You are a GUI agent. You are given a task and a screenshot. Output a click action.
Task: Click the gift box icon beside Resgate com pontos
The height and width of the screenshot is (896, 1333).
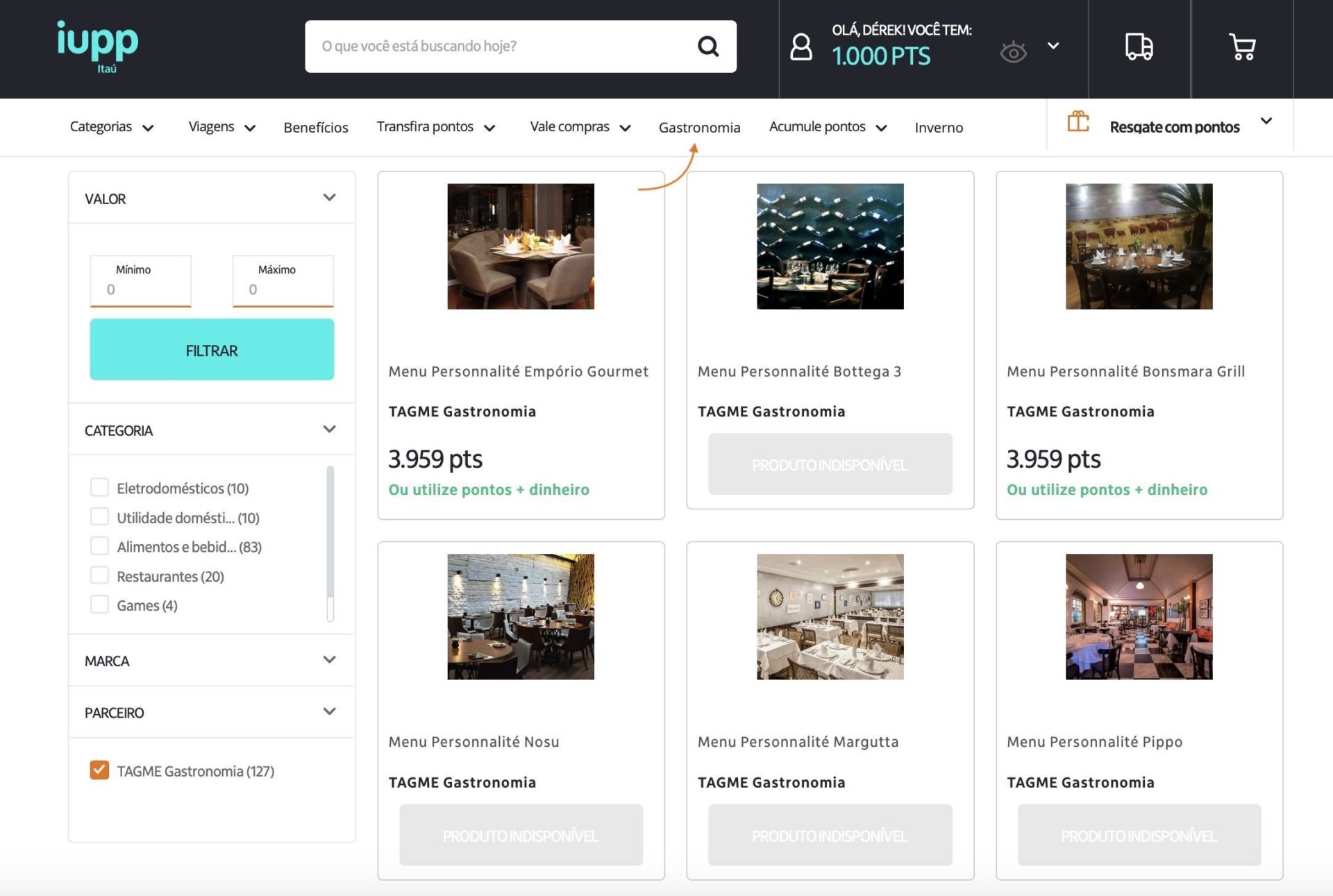tap(1078, 122)
